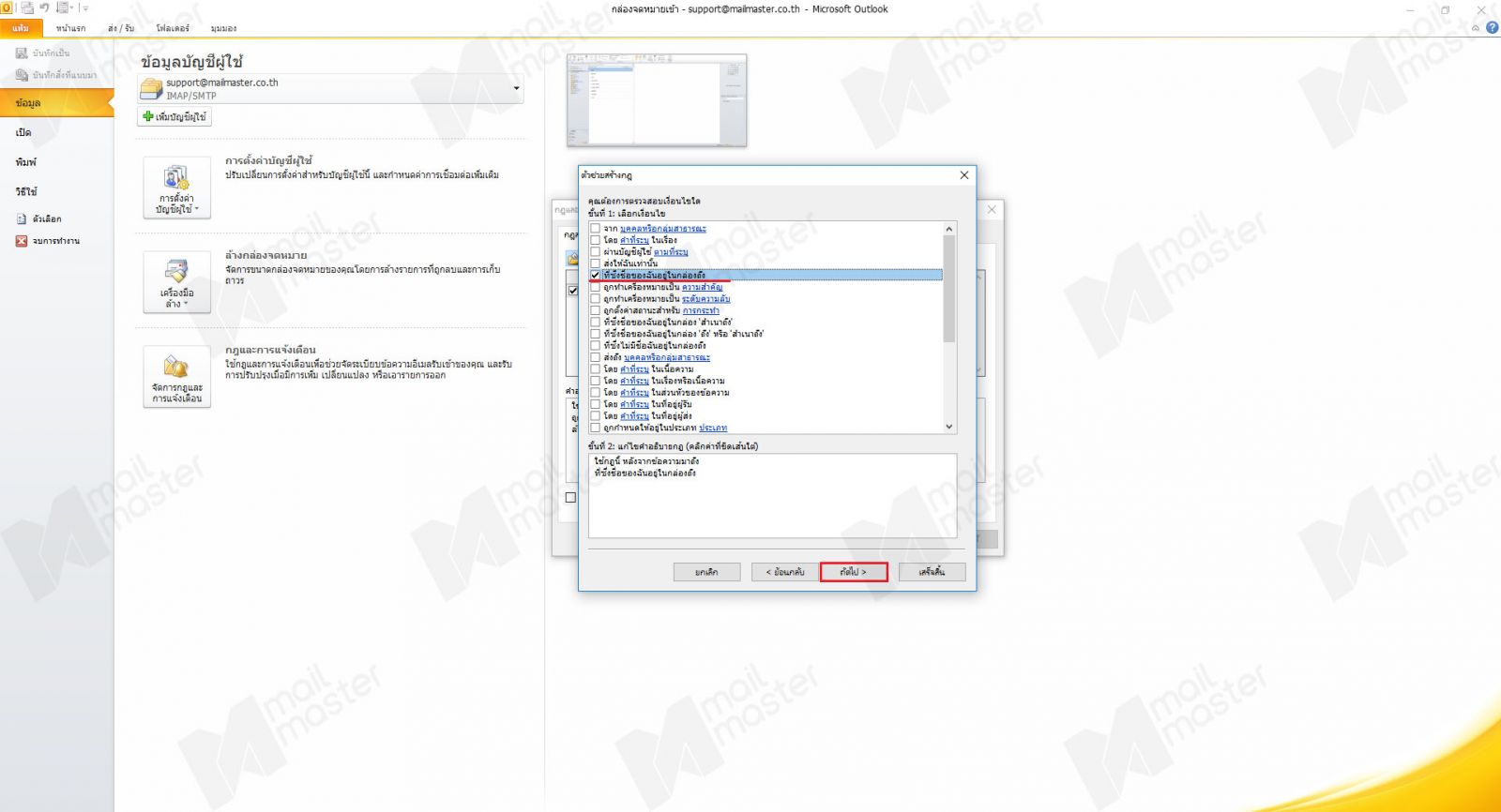Image resolution: width=1501 pixels, height=812 pixels.
Task: Open the ความสำคัญ link
Action: click(x=702, y=287)
